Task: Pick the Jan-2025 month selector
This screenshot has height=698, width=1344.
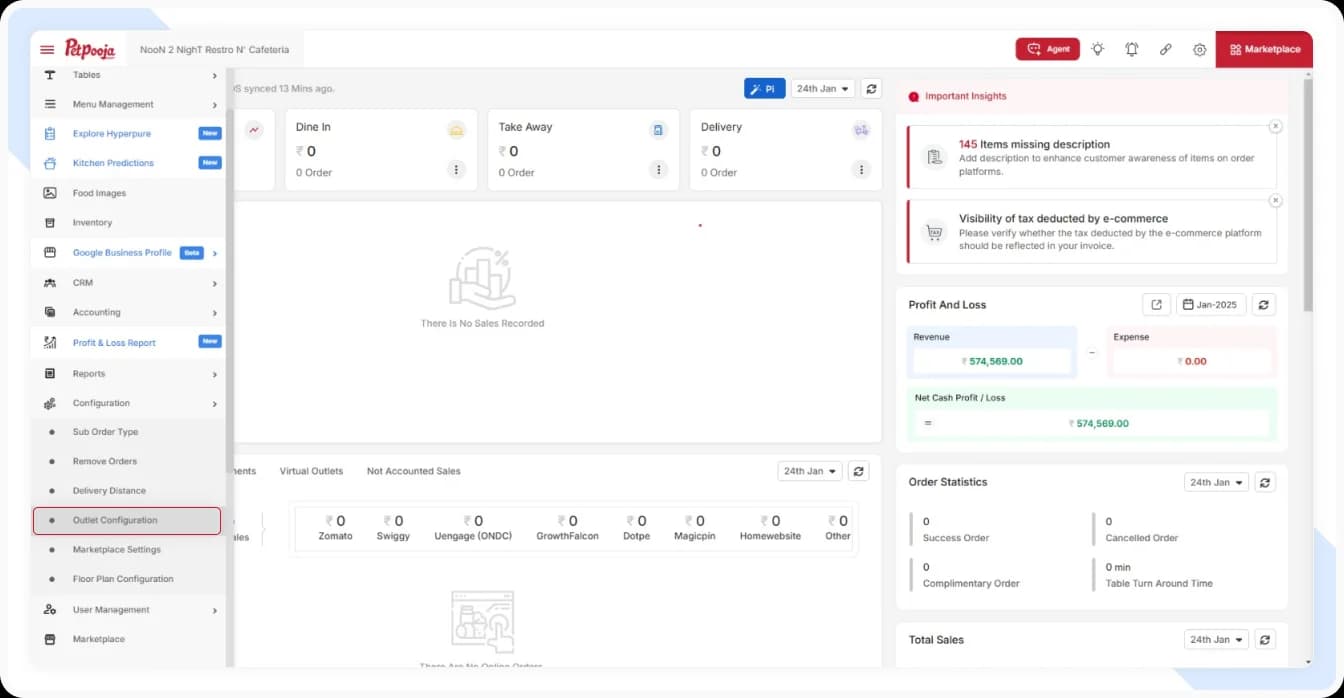Action: point(1211,305)
